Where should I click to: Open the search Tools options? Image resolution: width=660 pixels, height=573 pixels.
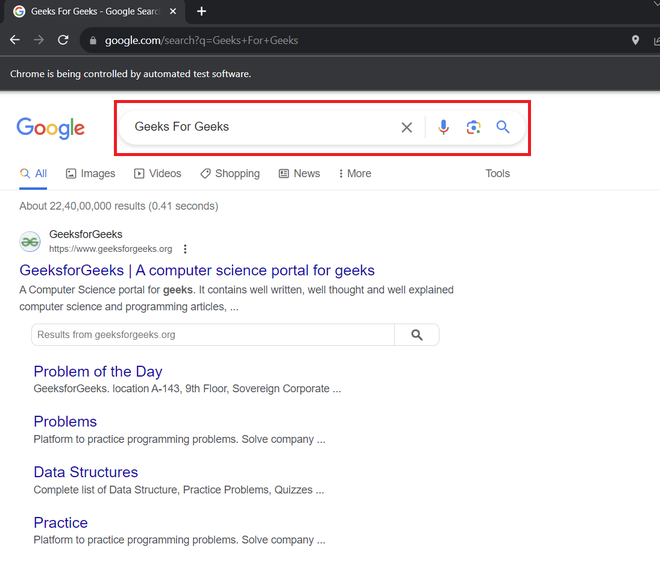497,173
